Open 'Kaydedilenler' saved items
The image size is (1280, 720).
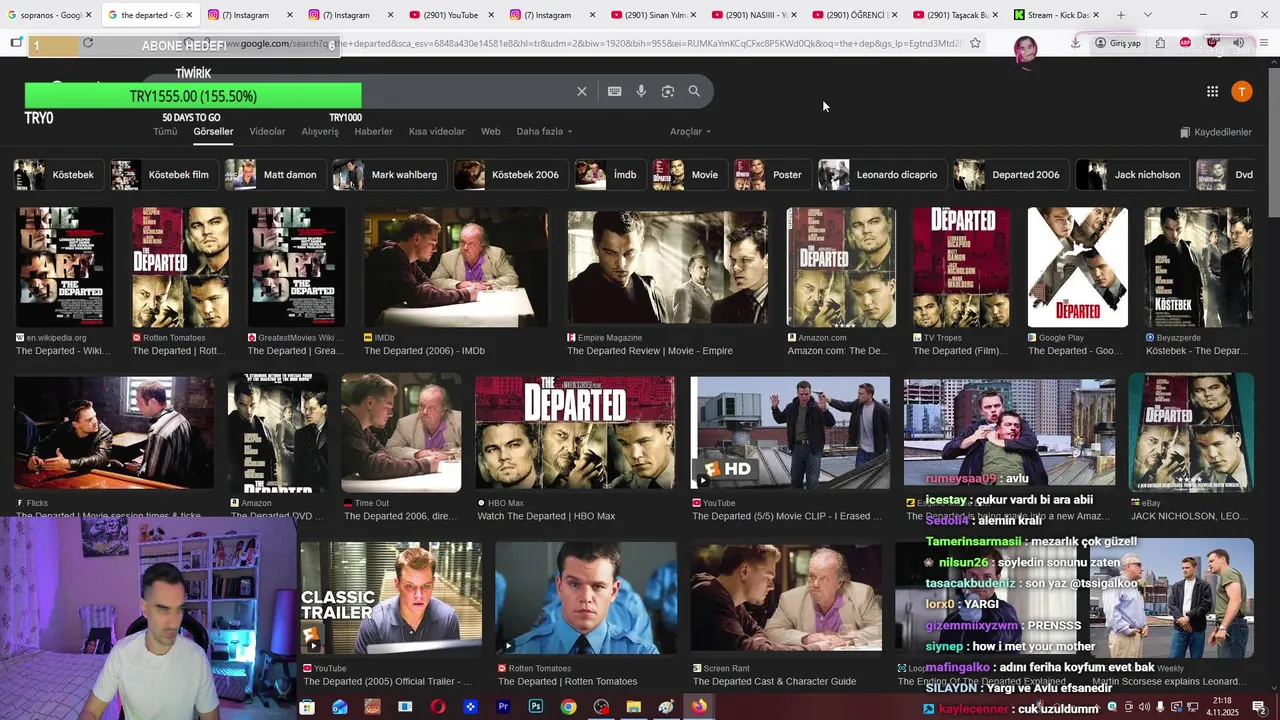(x=1216, y=132)
